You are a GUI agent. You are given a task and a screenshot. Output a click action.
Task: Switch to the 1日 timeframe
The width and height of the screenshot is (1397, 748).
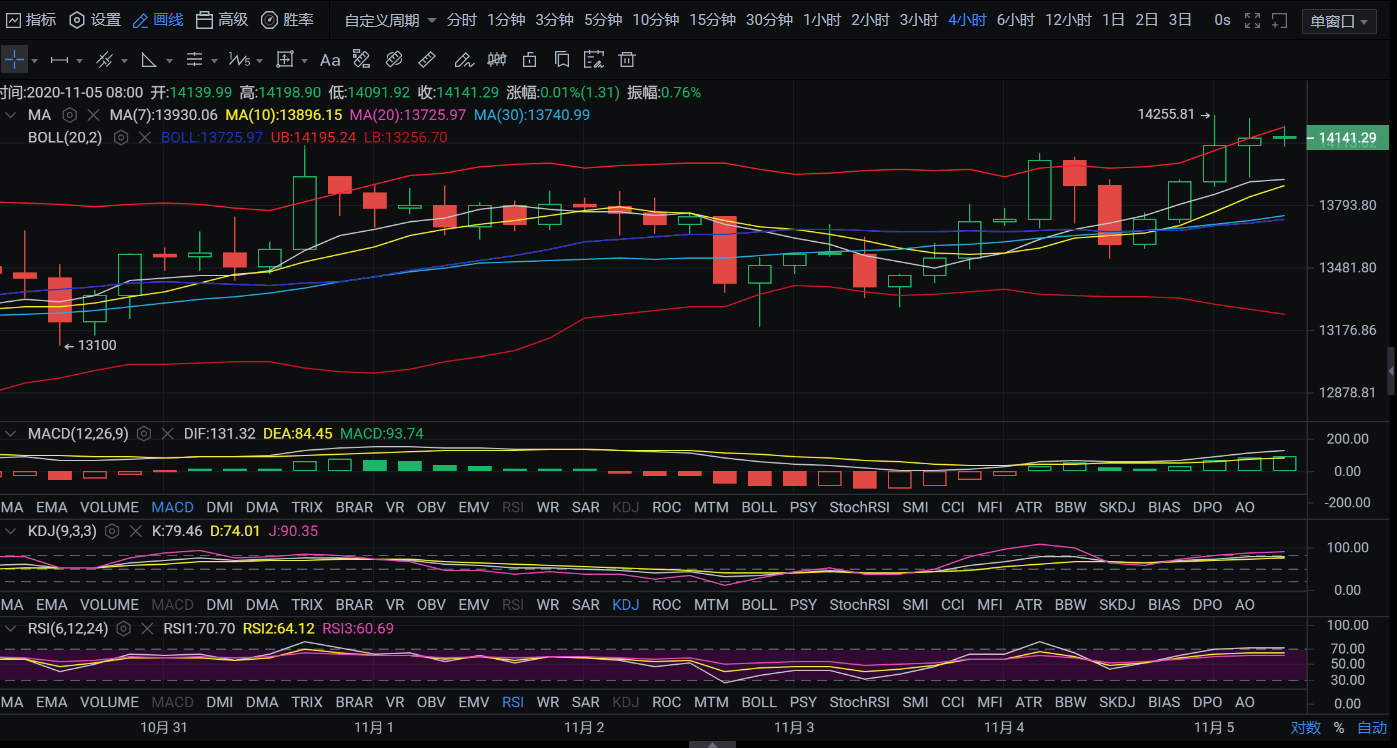[x=1112, y=20]
